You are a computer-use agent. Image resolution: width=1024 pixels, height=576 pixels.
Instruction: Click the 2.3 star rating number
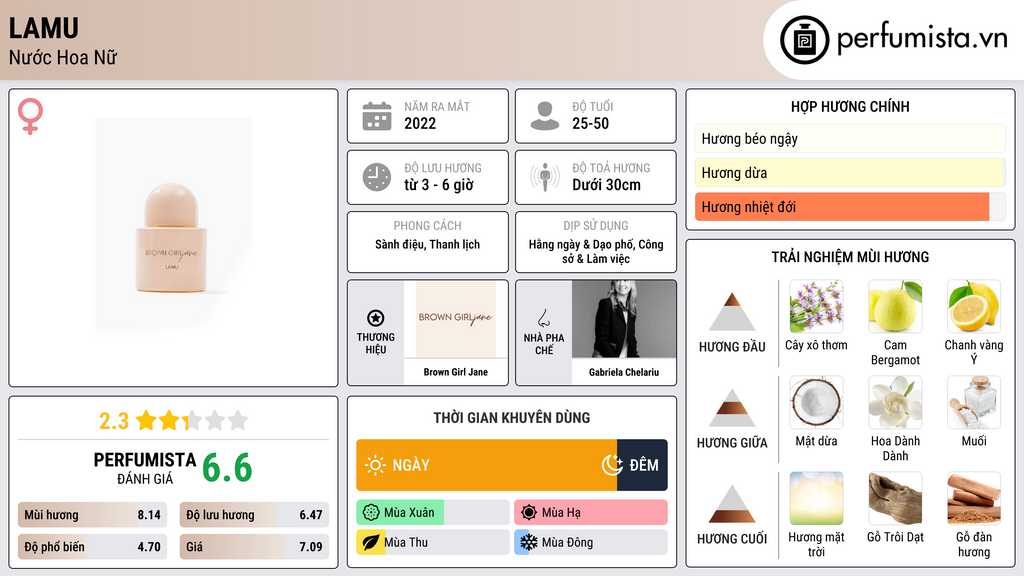(x=114, y=421)
